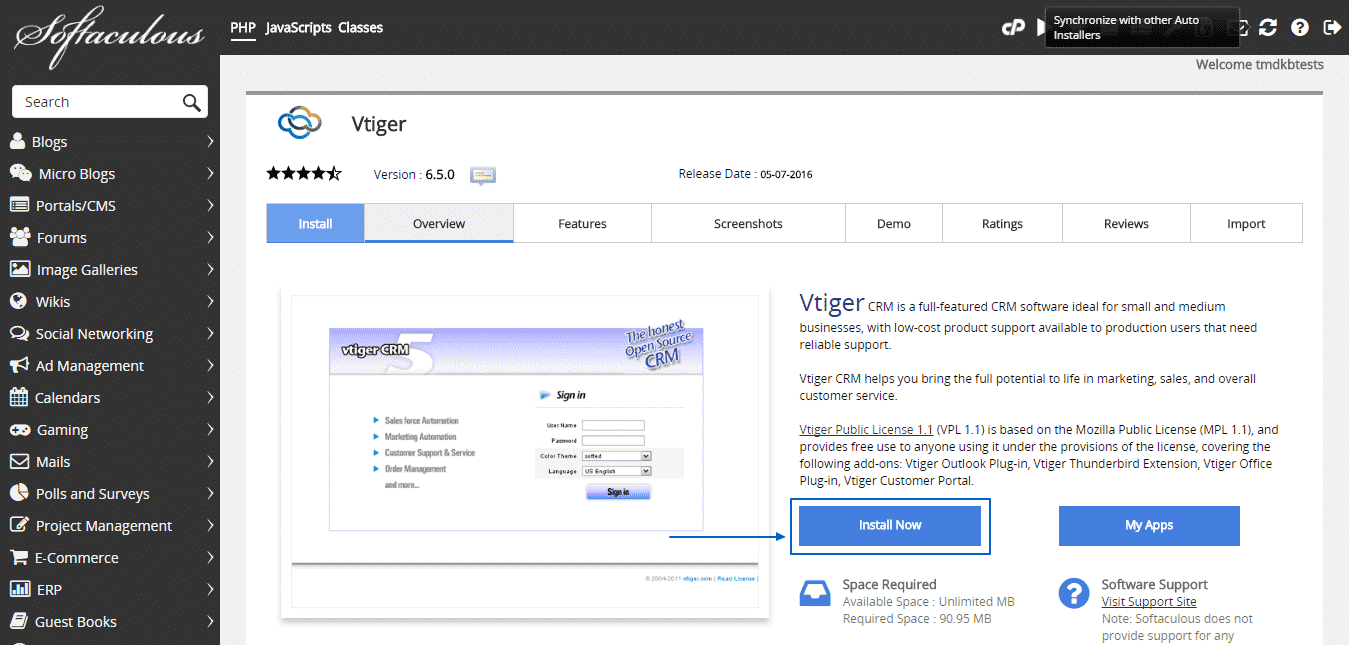Open help via the question mark icon
The width and height of the screenshot is (1349, 645).
[1300, 28]
